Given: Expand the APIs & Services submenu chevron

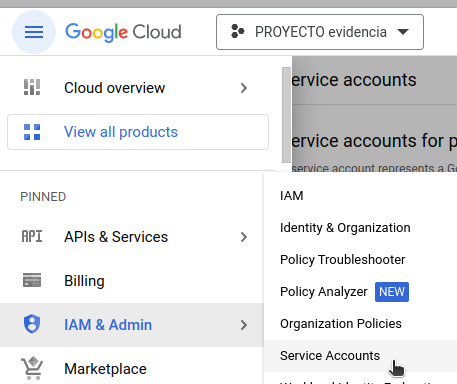Looking at the screenshot, I should [x=244, y=237].
